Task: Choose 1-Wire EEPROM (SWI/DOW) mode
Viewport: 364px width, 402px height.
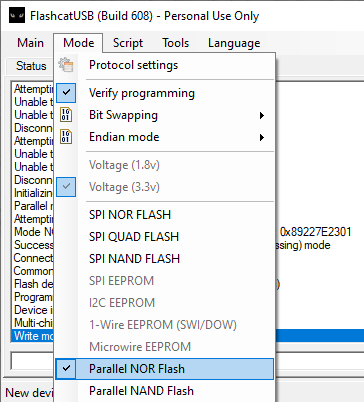Action: coord(165,325)
